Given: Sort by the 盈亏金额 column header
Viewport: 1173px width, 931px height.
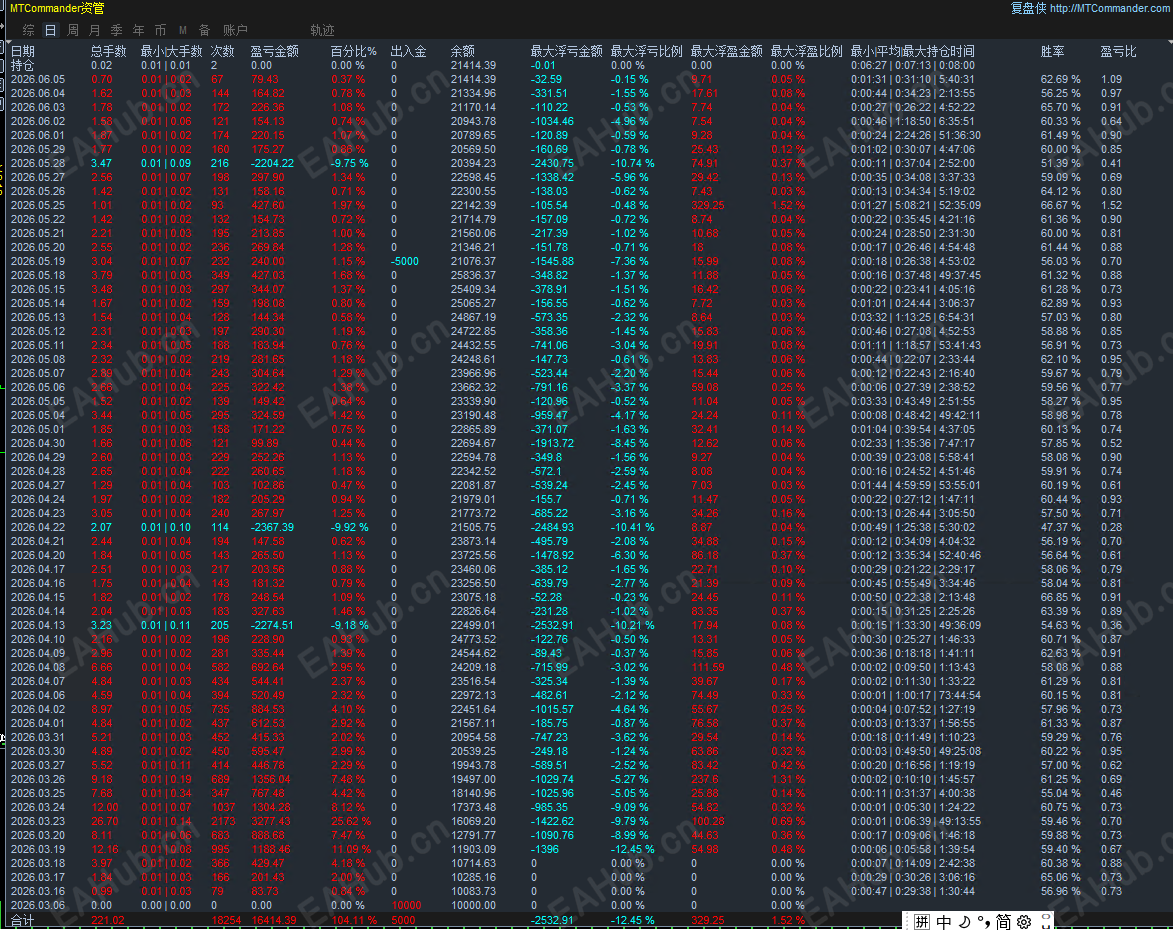Looking at the screenshot, I should coord(275,52).
